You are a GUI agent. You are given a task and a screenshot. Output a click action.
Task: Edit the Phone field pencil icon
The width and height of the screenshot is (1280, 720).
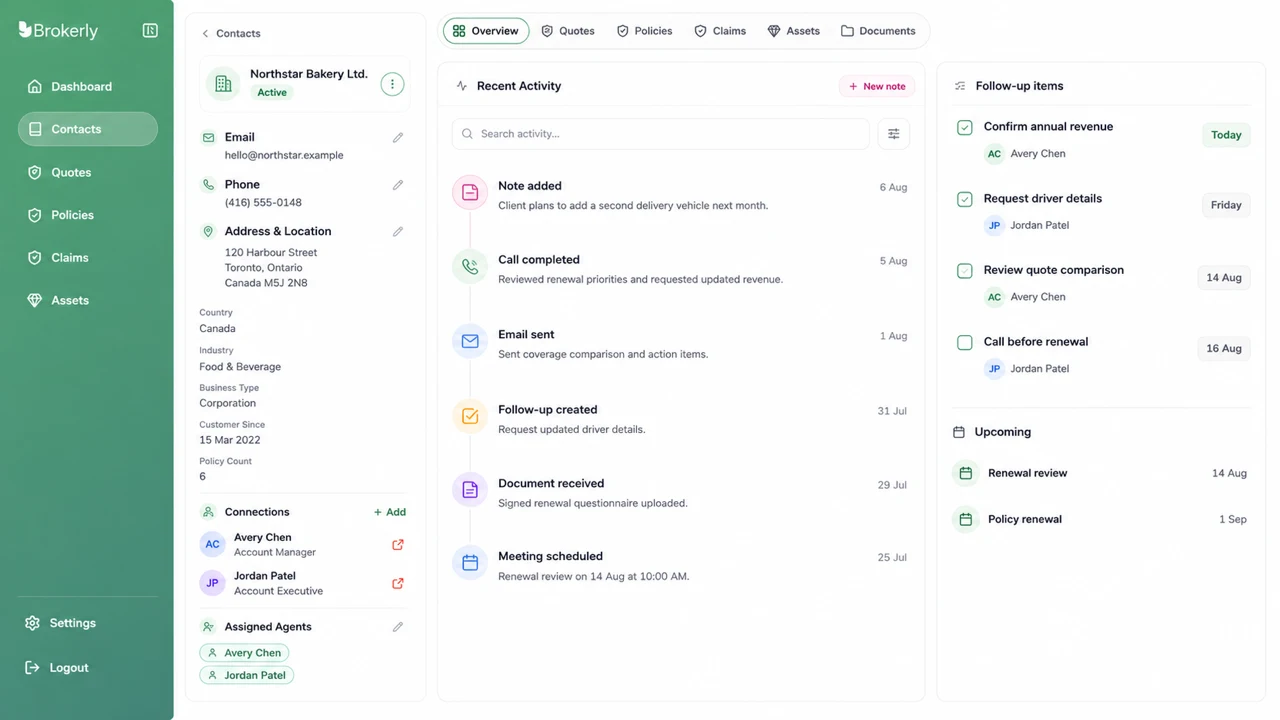pyautogui.click(x=398, y=185)
